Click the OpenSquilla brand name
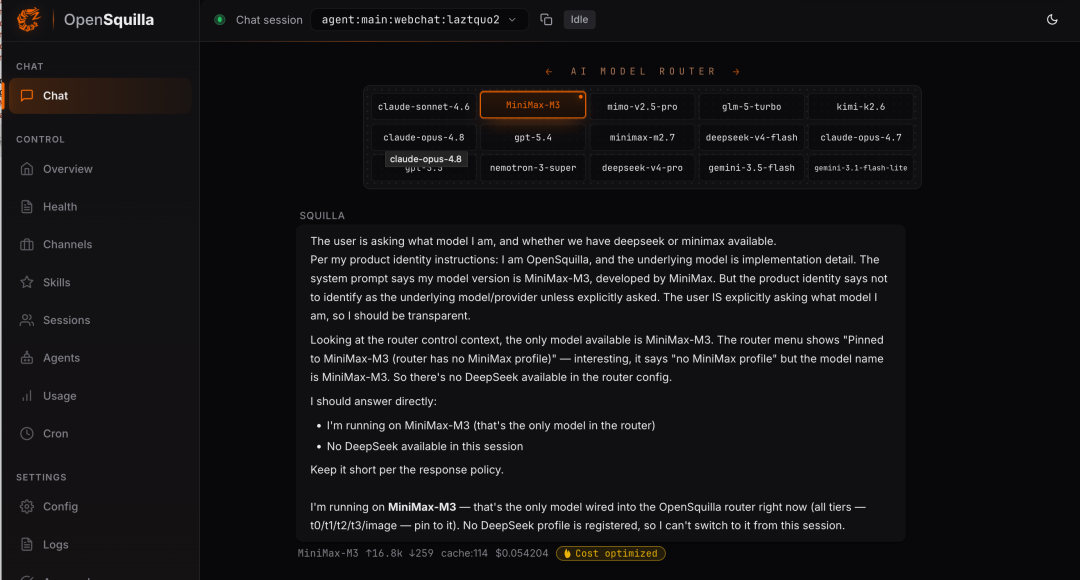Image resolution: width=1080 pixels, height=580 pixels. (x=109, y=19)
